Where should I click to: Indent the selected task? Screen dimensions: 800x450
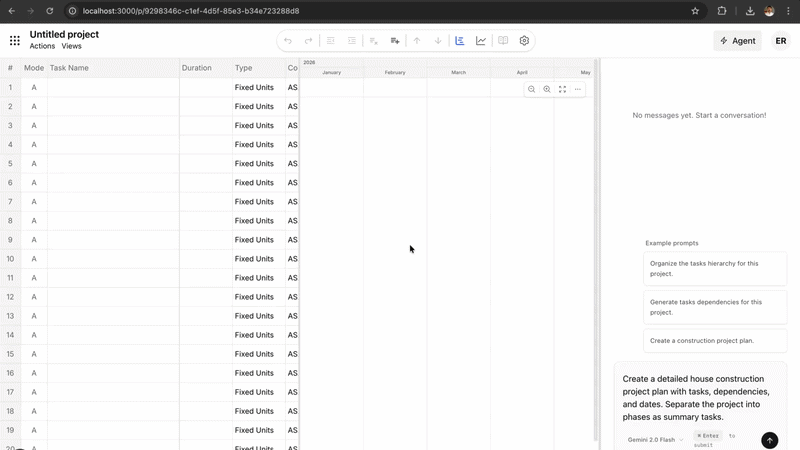(352, 41)
